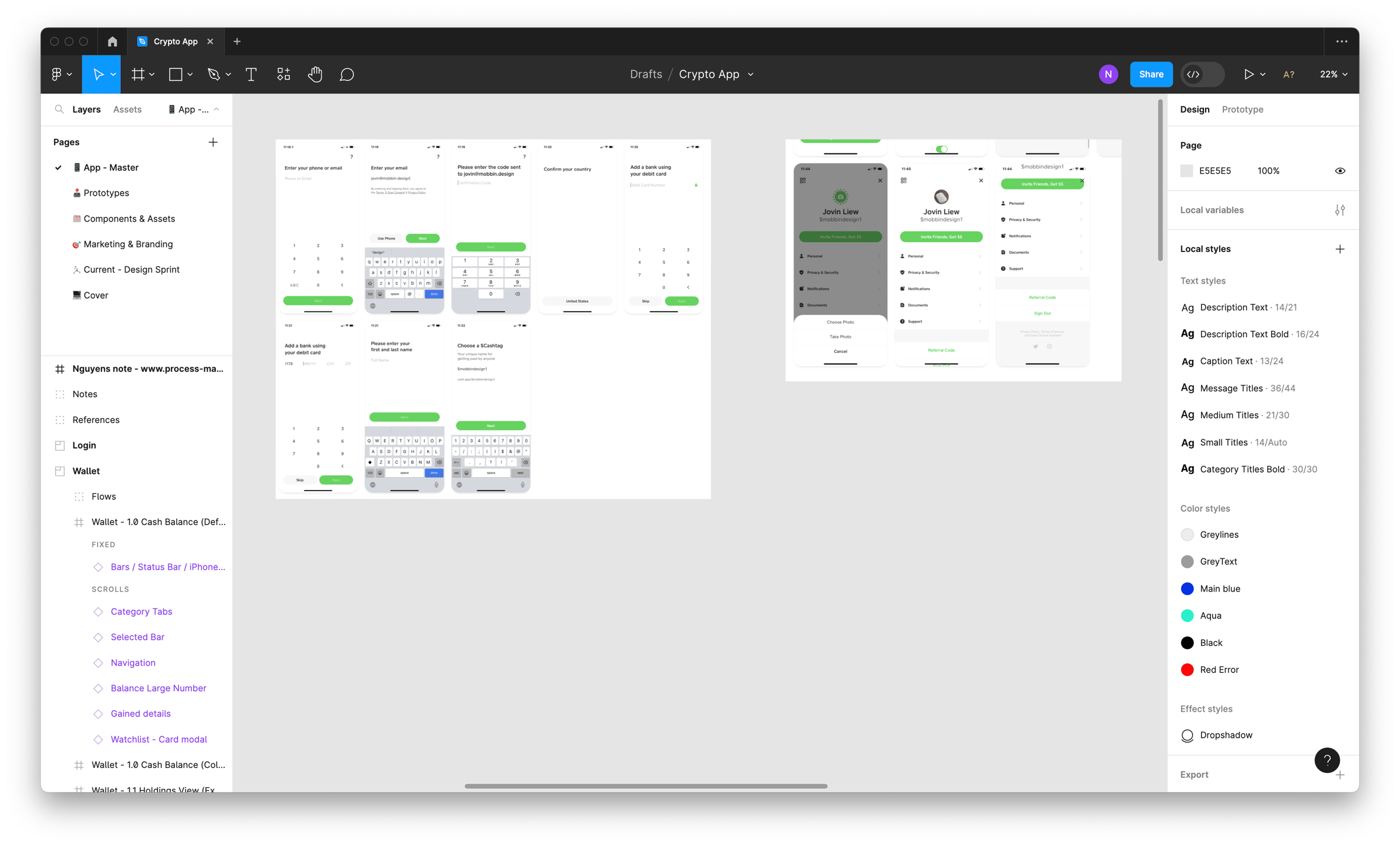Screen dimensions: 1400x846
Task: Open the Marketing & Branding page
Action: click(x=128, y=244)
